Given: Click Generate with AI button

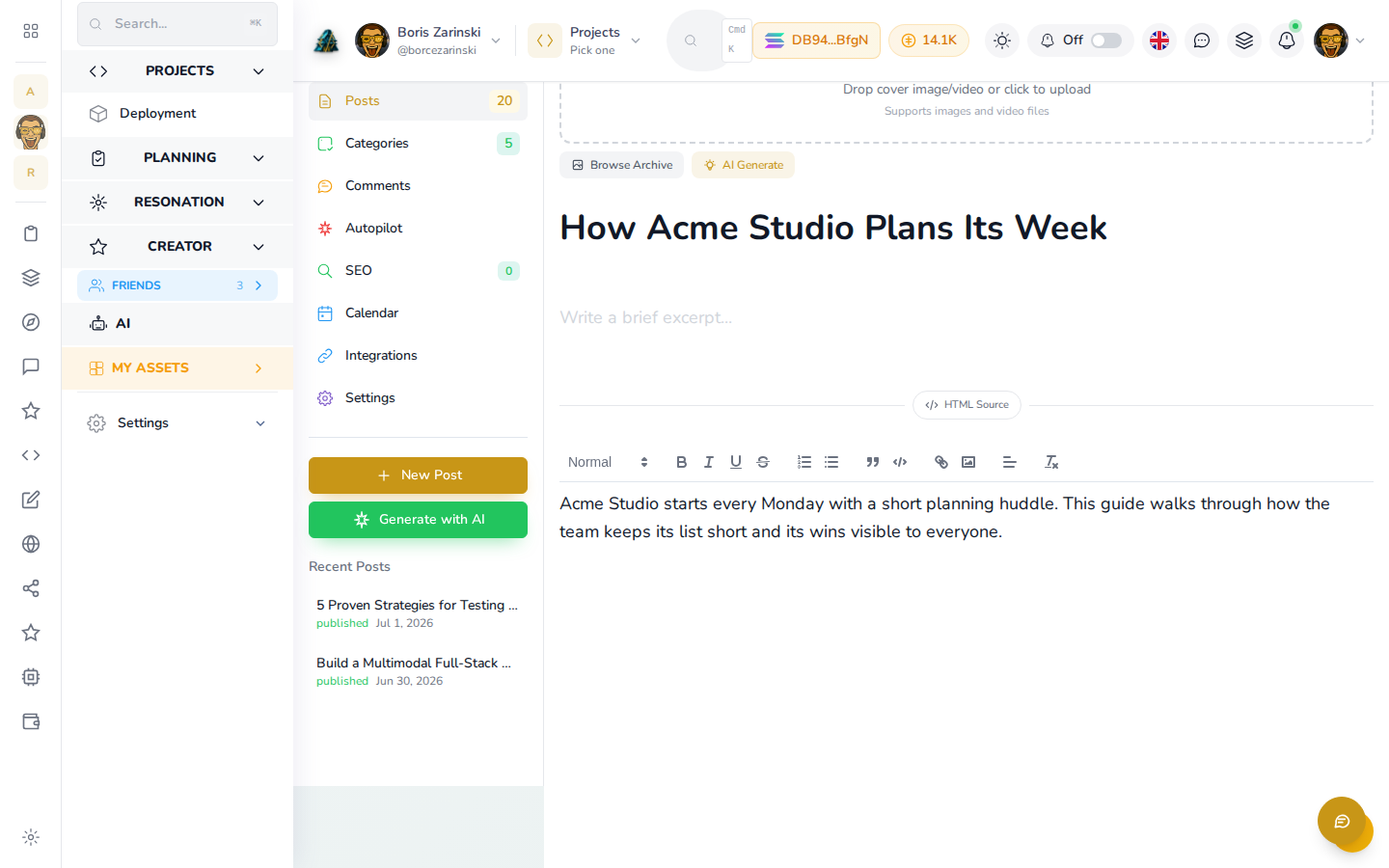Looking at the screenshot, I should click(x=418, y=520).
